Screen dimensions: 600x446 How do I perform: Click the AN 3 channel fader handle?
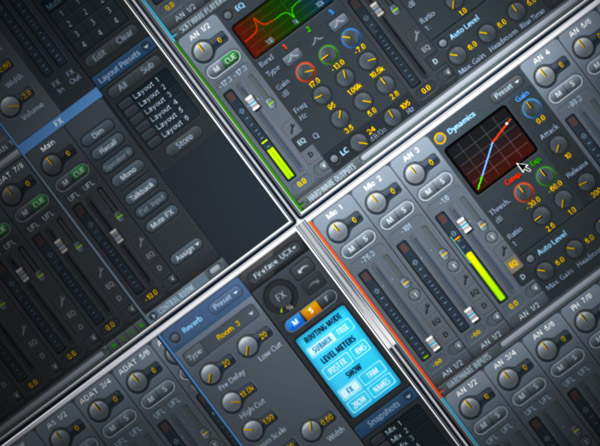click(x=464, y=225)
